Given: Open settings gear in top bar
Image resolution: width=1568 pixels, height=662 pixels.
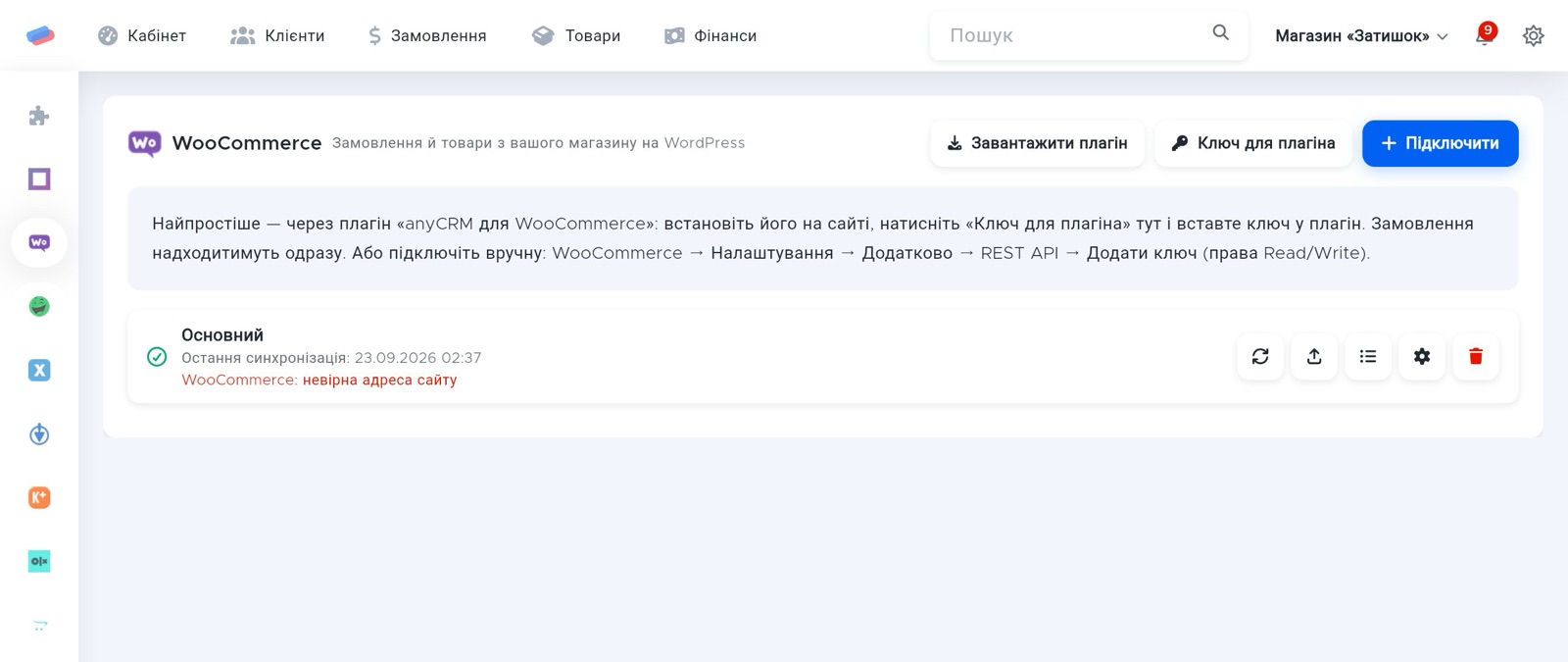Looking at the screenshot, I should pos(1534,35).
